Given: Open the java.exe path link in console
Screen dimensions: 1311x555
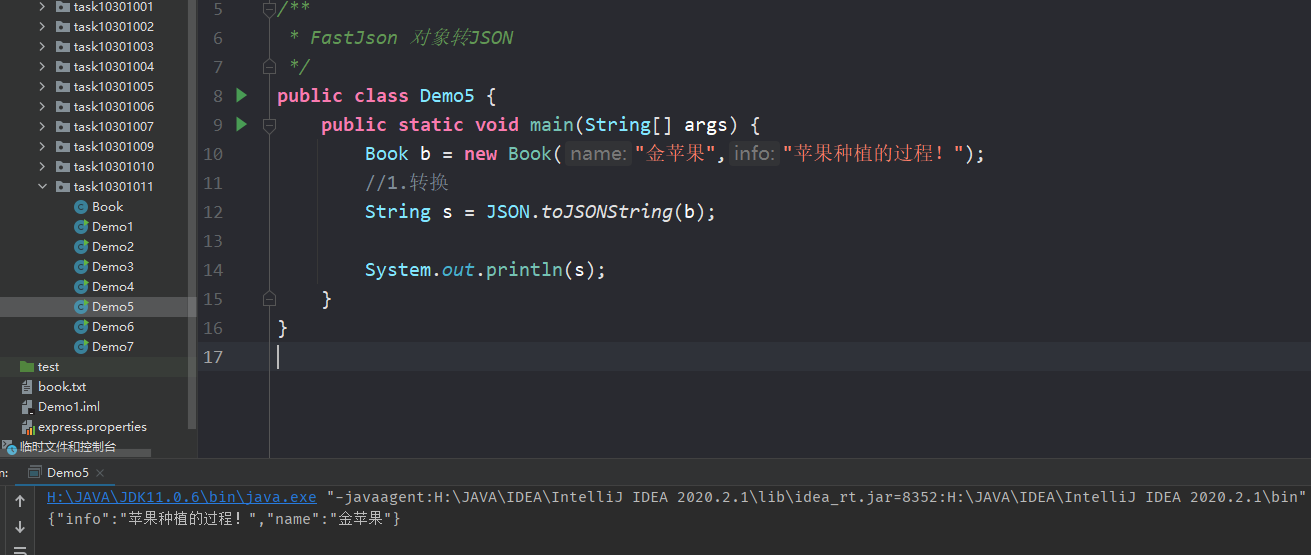Looking at the screenshot, I should pyautogui.click(x=182, y=497).
